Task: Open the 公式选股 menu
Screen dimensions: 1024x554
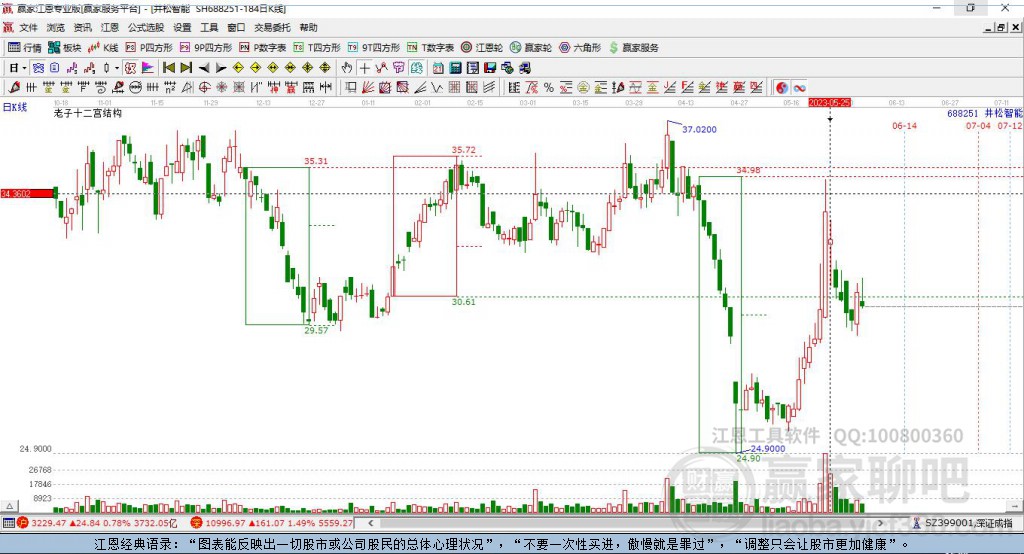Action: 146,27
